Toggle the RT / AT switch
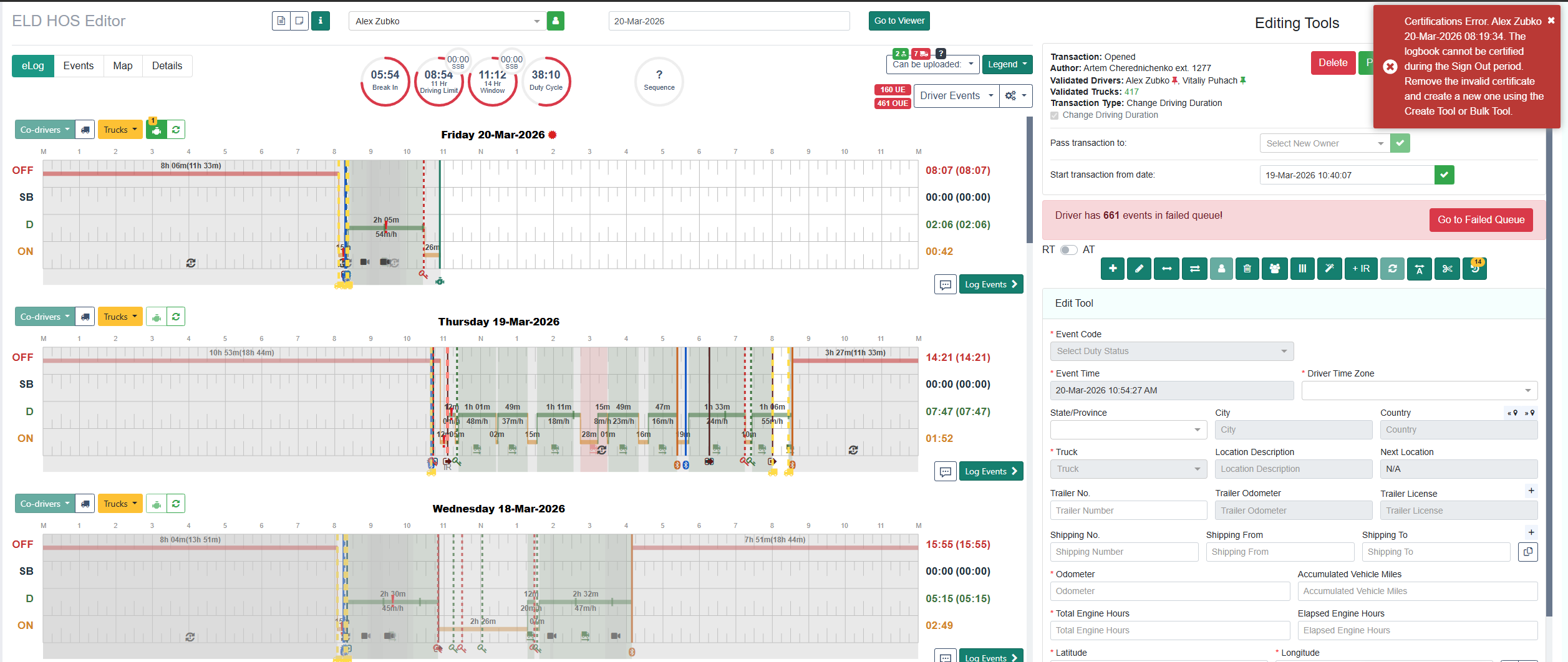This screenshot has width=1568, height=662. click(1068, 250)
